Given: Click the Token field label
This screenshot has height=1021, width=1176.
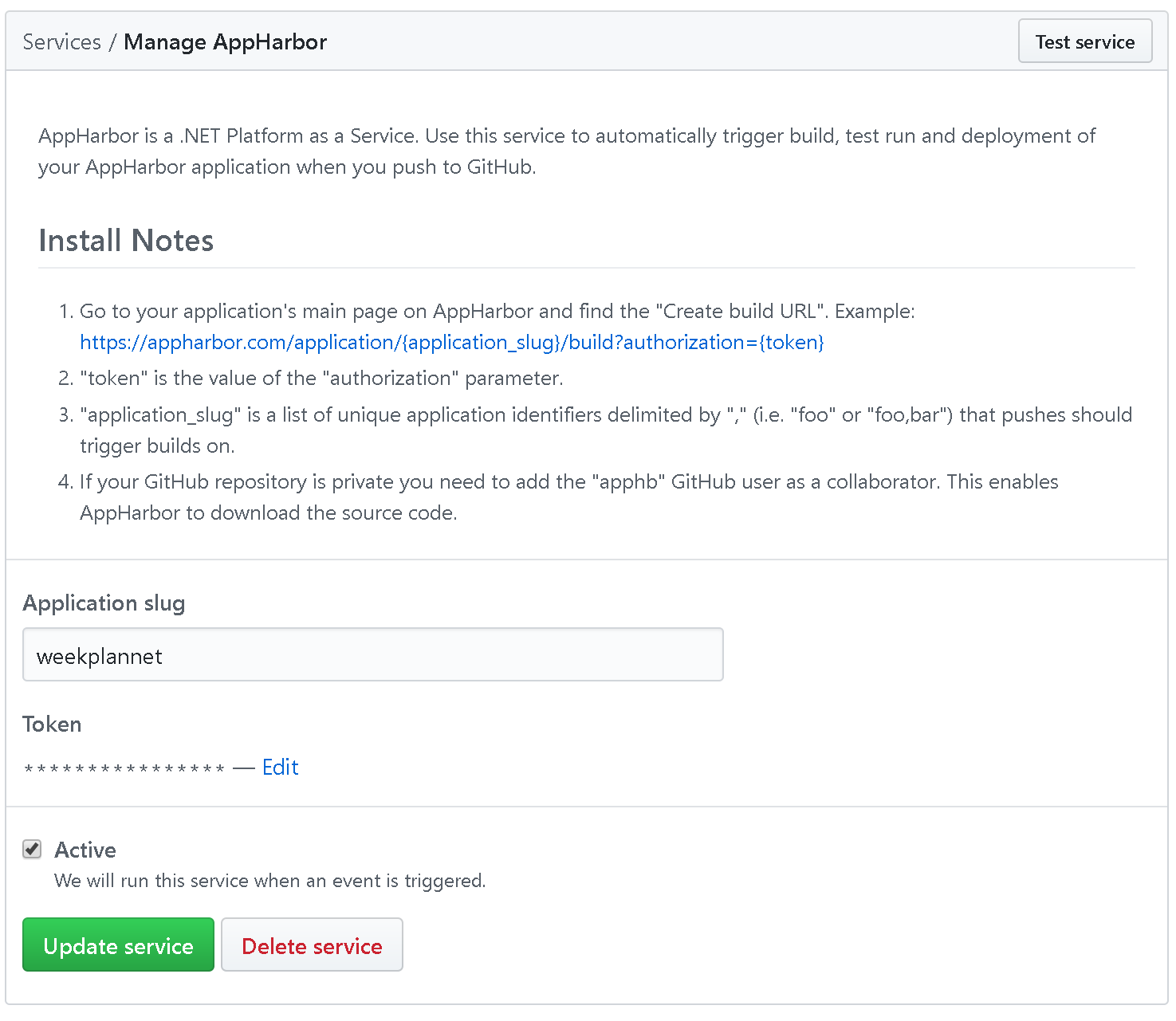Looking at the screenshot, I should [x=52, y=725].
